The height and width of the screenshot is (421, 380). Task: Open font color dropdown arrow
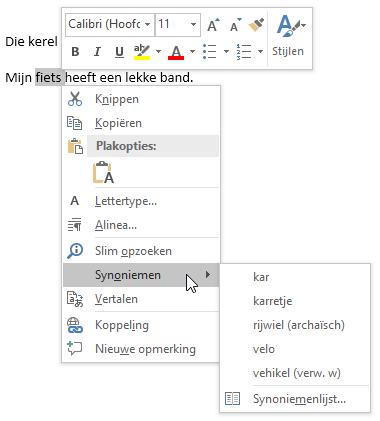(192, 52)
